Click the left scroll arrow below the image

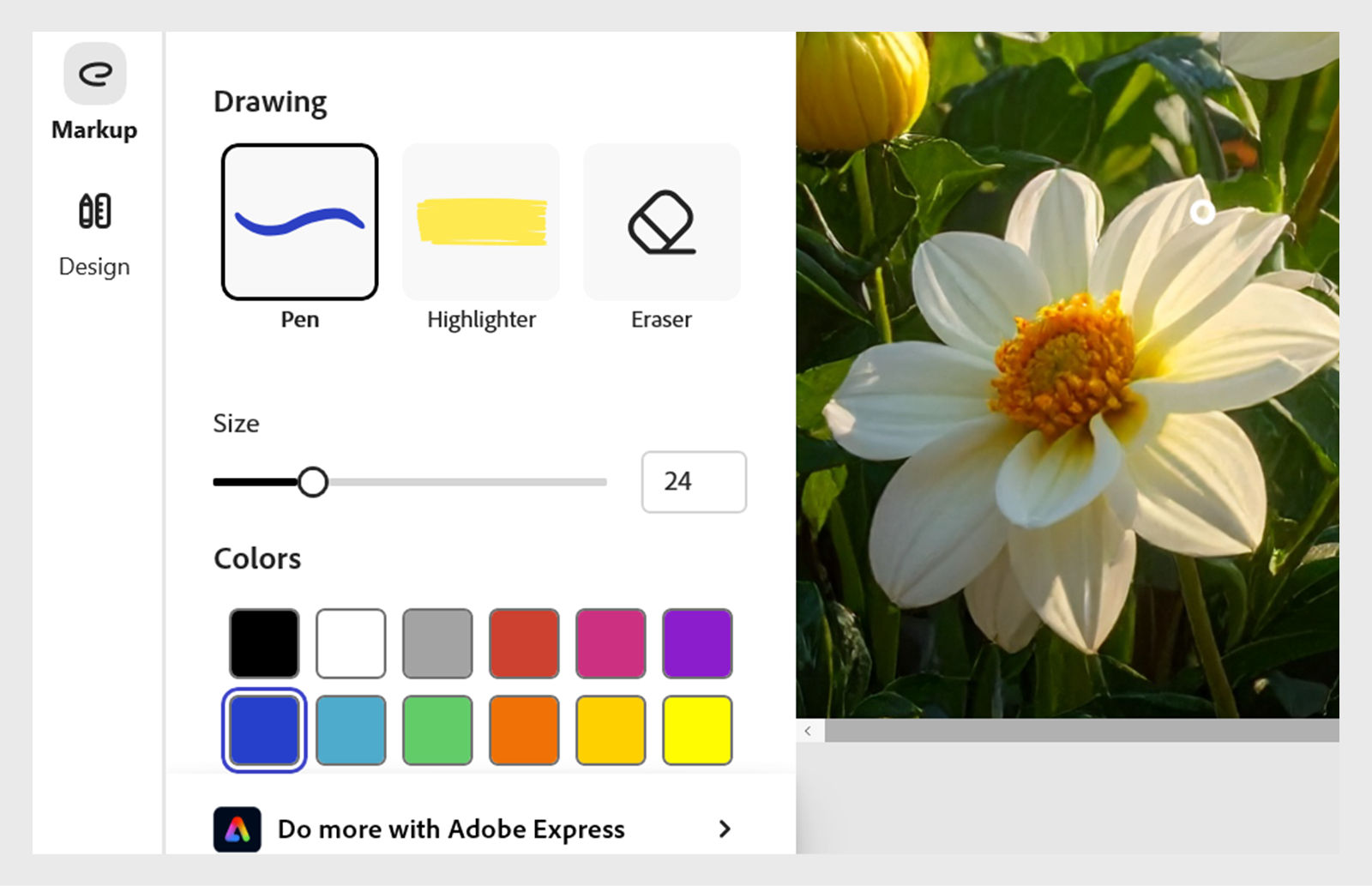pos(807,730)
